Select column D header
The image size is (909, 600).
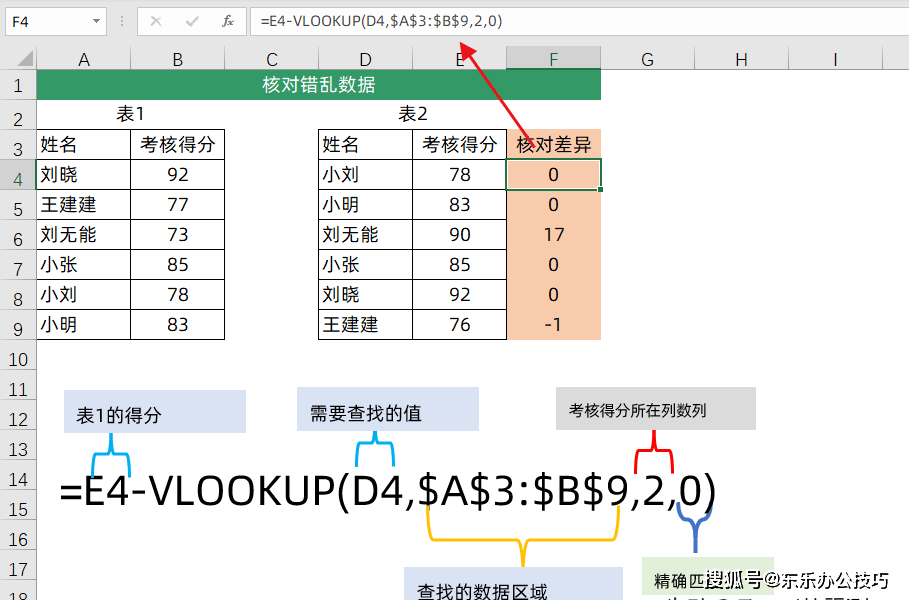pyautogui.click(x=365, y=59)
